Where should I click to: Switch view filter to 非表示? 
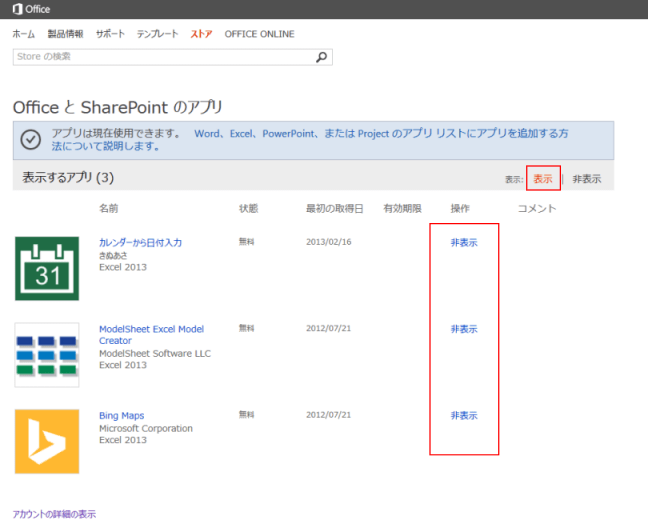click(x=587, y=179)
